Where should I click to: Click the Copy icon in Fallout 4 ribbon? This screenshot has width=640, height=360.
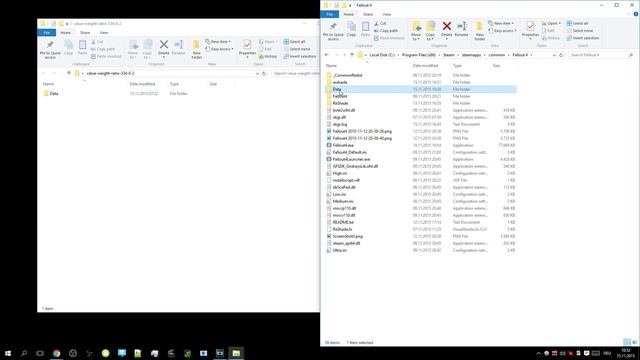[351, 29]
